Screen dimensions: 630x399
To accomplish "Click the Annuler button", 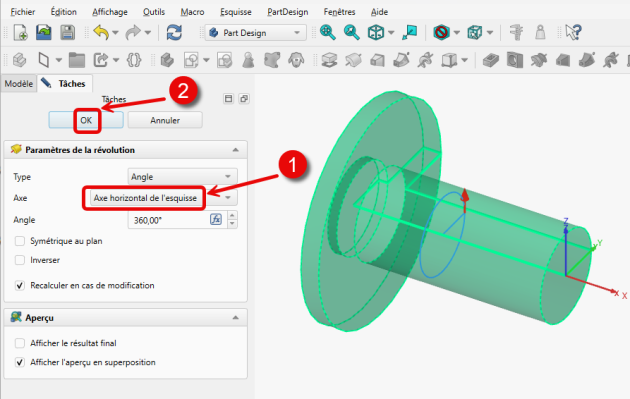I will click(x=165, y=120).
